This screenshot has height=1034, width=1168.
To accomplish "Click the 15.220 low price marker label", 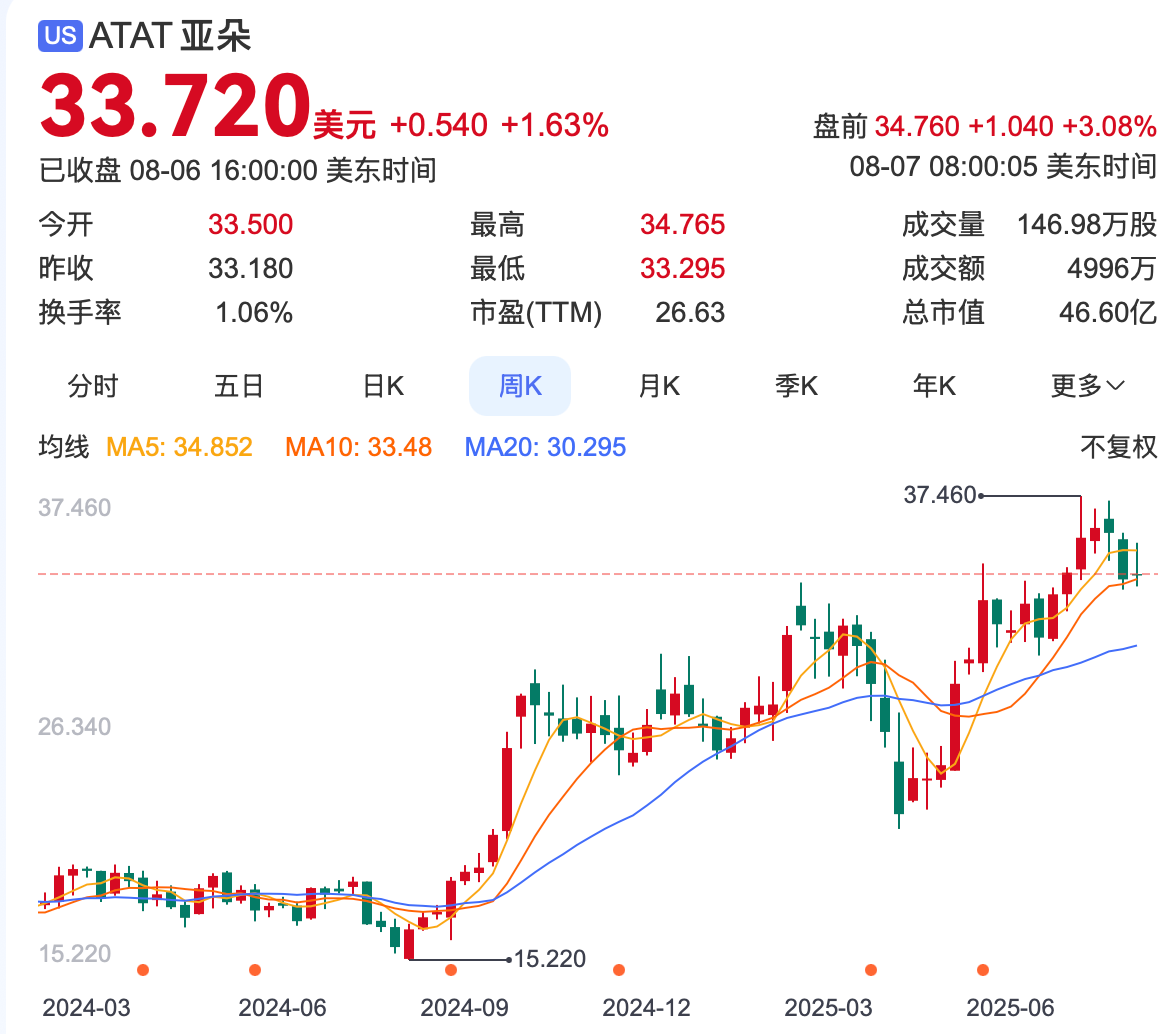I will pyautogui.click(x=549, y=960).
